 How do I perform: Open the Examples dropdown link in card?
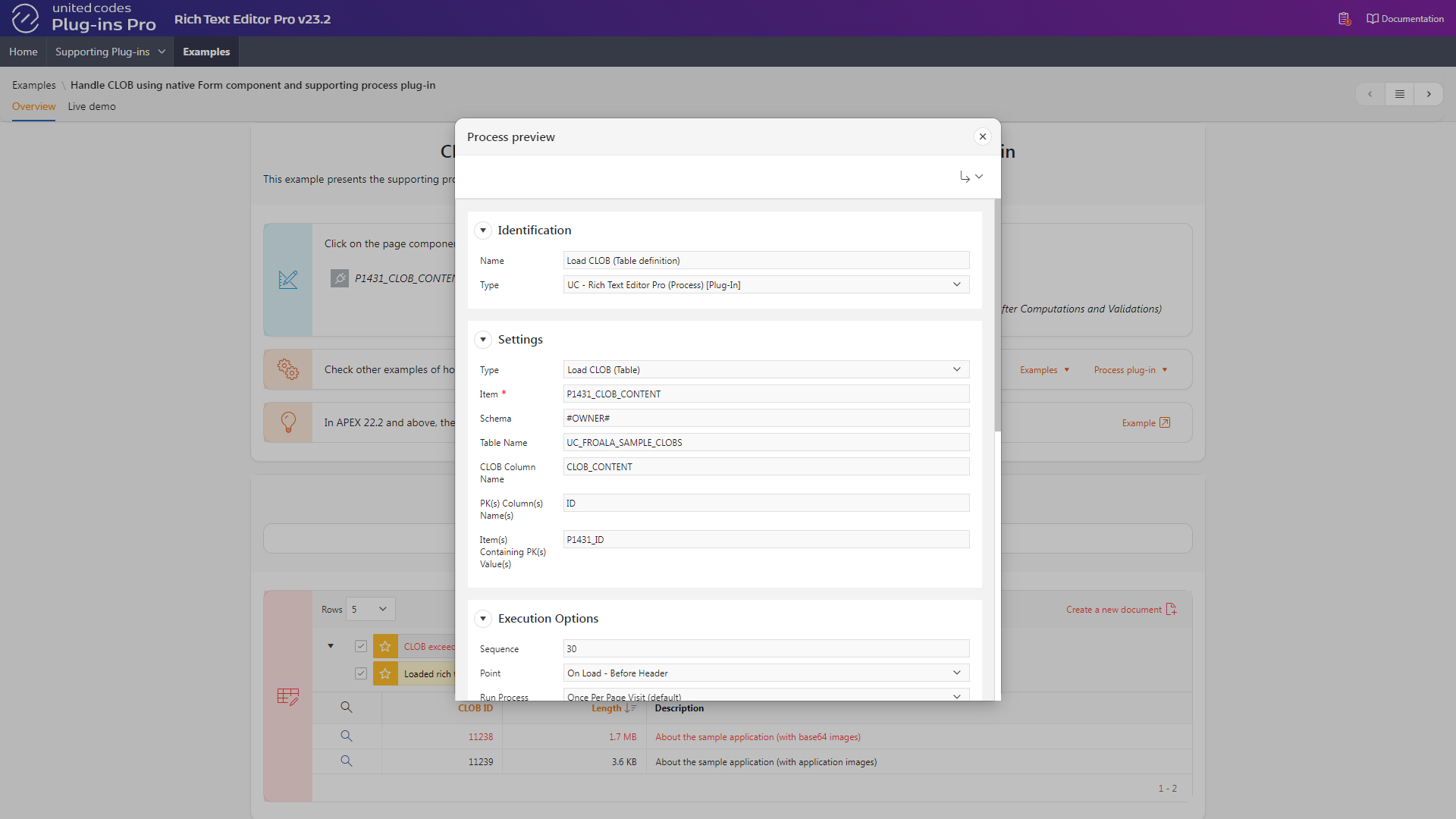tap(1044, 370)
